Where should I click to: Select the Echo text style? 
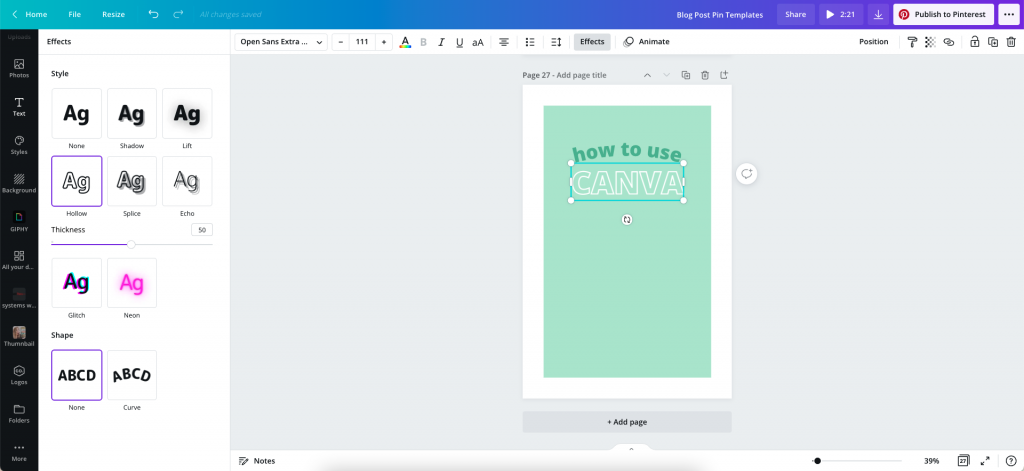(x=187, y=181)
